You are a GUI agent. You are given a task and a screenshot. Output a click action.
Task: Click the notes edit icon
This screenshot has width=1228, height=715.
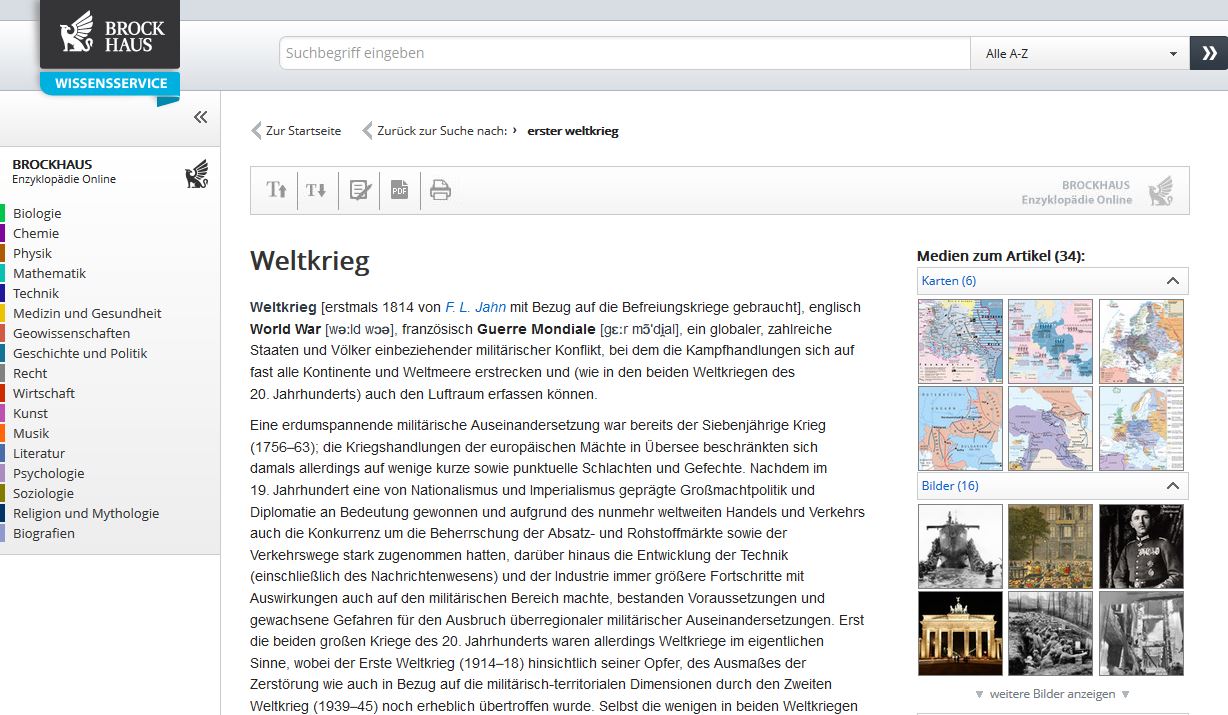(x=359, y=190)
